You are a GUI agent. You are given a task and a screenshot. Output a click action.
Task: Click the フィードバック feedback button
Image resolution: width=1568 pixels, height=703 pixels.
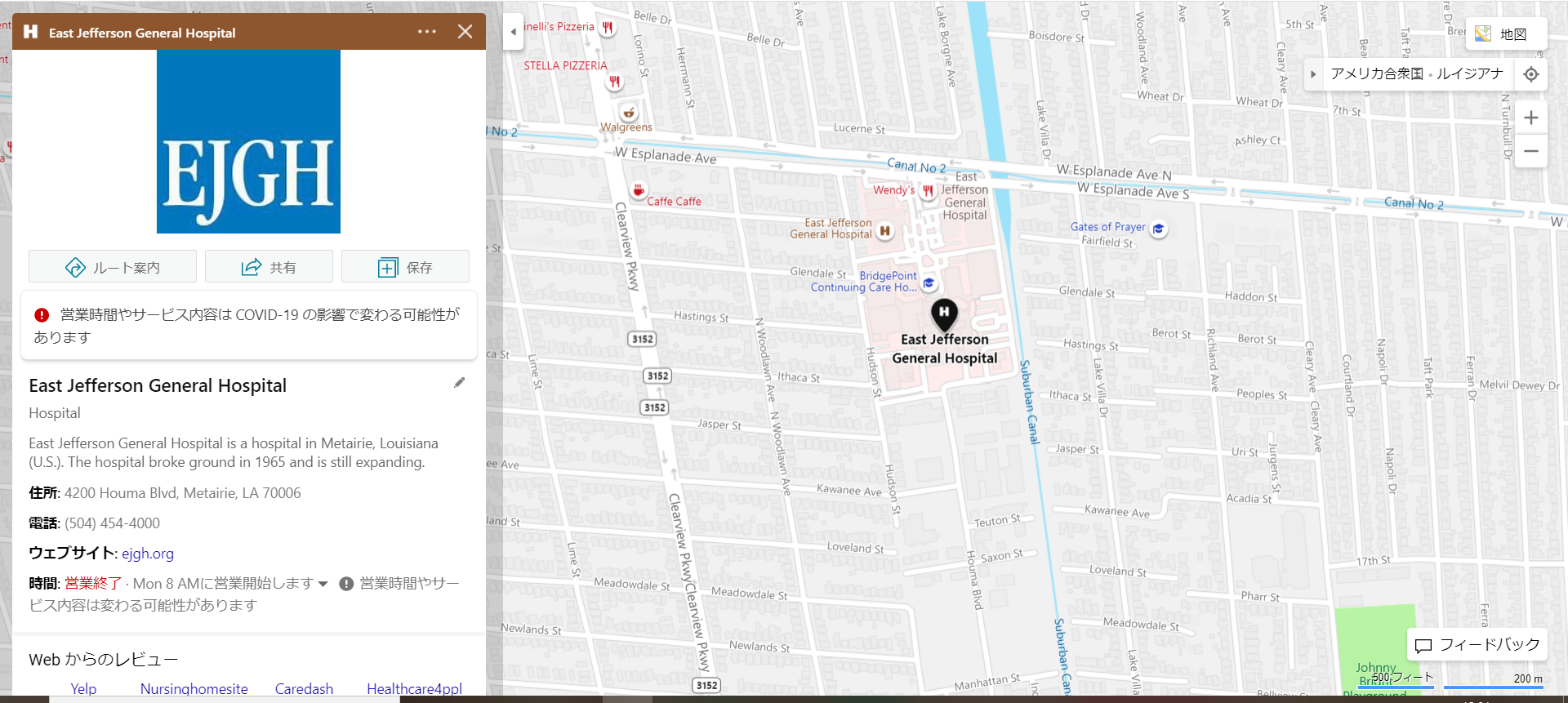[1477, 645]
